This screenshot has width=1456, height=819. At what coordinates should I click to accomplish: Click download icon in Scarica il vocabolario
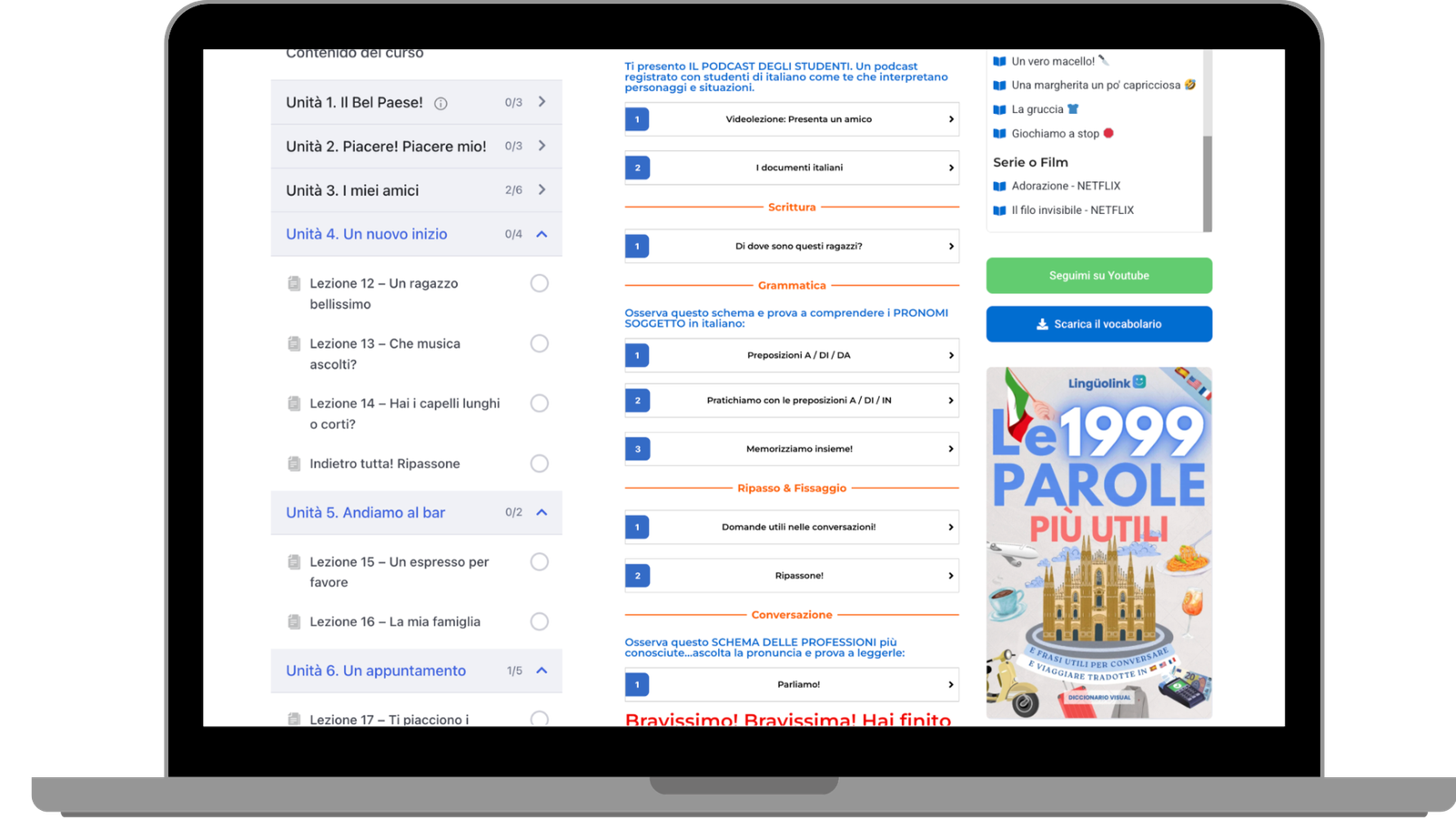pyautogui.click(x=1042, y=324)
